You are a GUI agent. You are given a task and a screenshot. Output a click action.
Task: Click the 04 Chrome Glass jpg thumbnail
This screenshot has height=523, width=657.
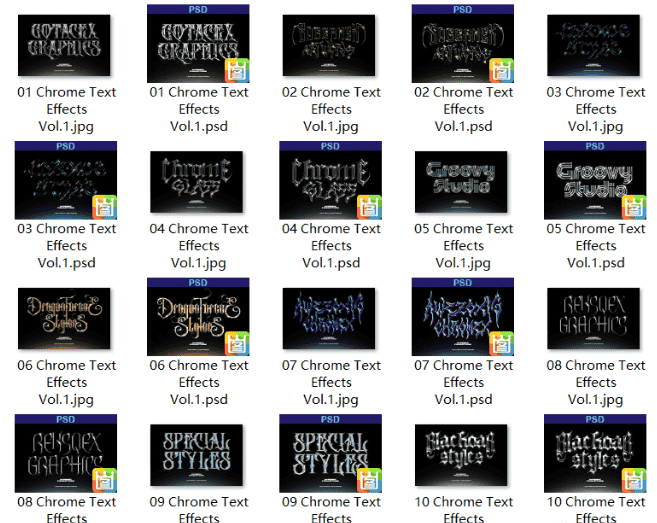[197, 182]
